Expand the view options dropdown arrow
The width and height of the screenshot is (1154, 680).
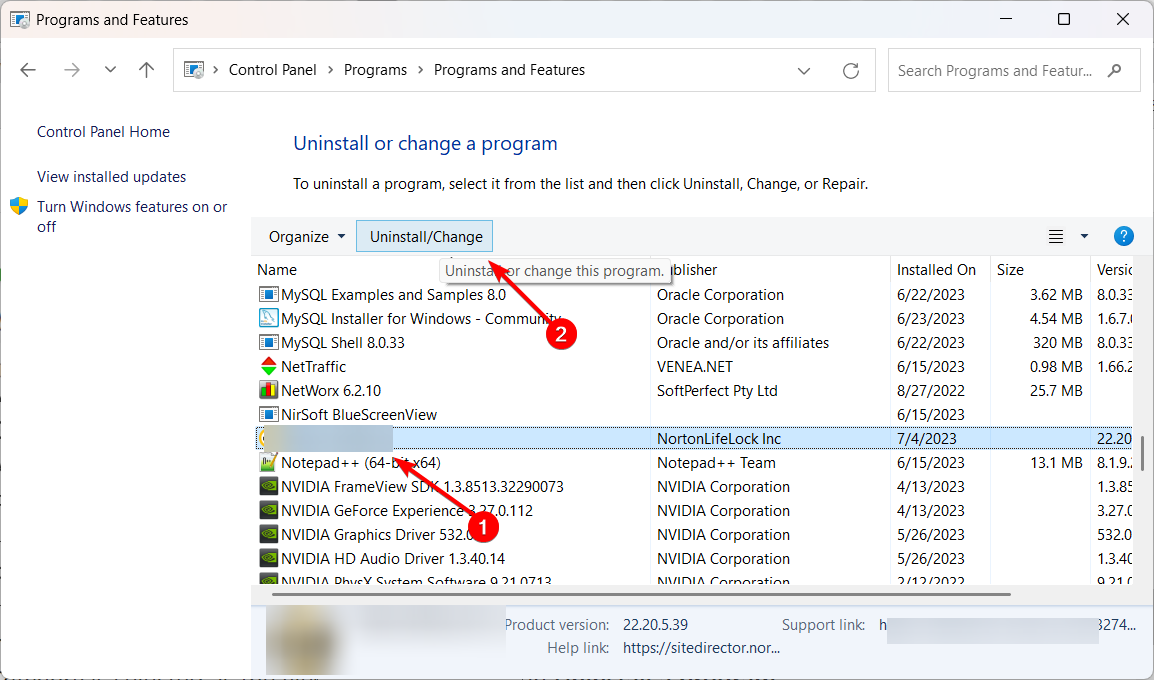click(x=1084, y=236)
